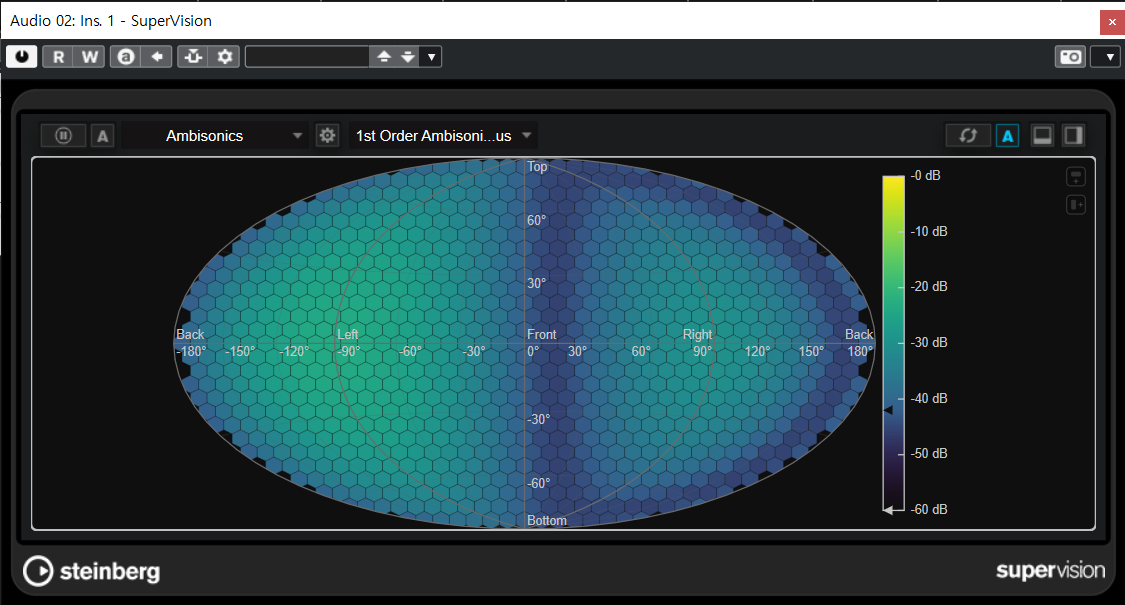
Task: Enable Read automation (R) button
Action: coord(59,57)
